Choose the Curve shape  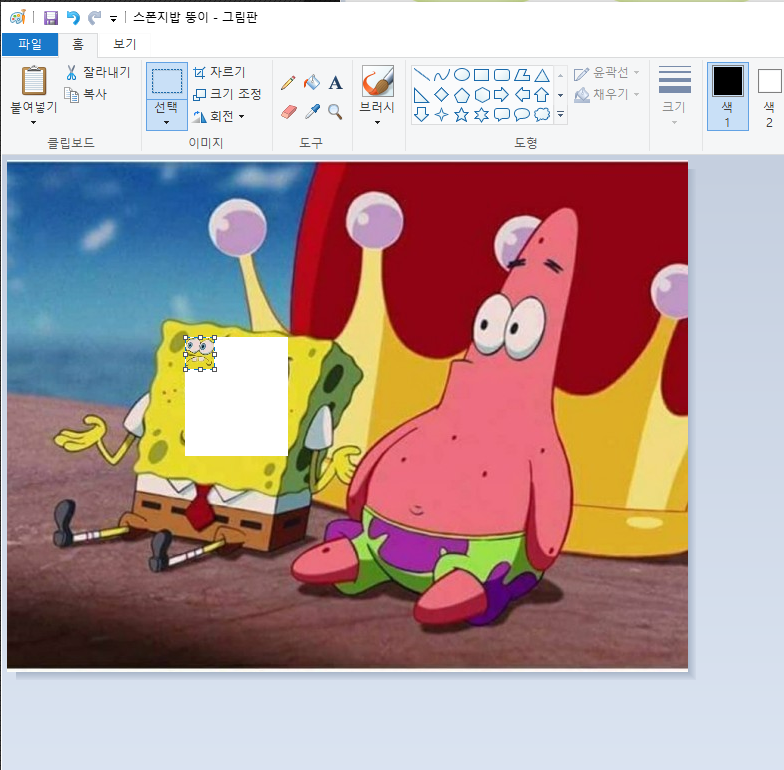click(442, 75)
